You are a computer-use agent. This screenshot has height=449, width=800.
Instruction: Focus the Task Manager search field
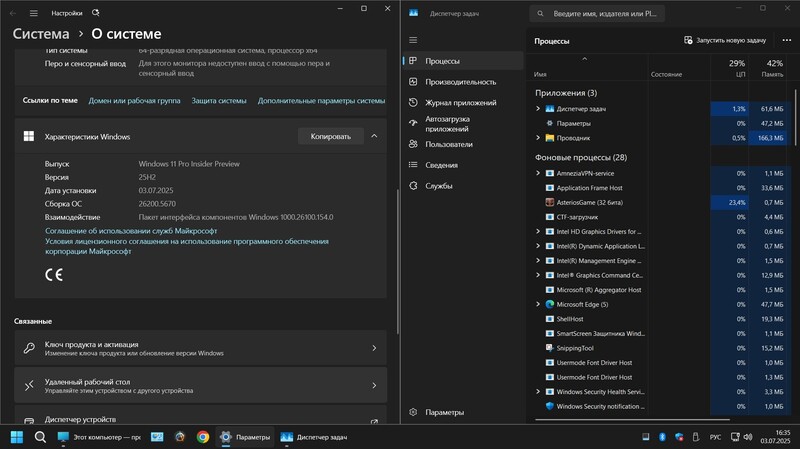pos(597,14)
